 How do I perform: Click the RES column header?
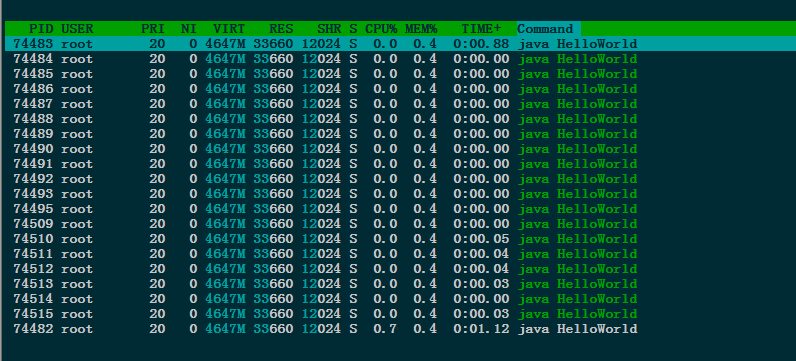point(281,29)
